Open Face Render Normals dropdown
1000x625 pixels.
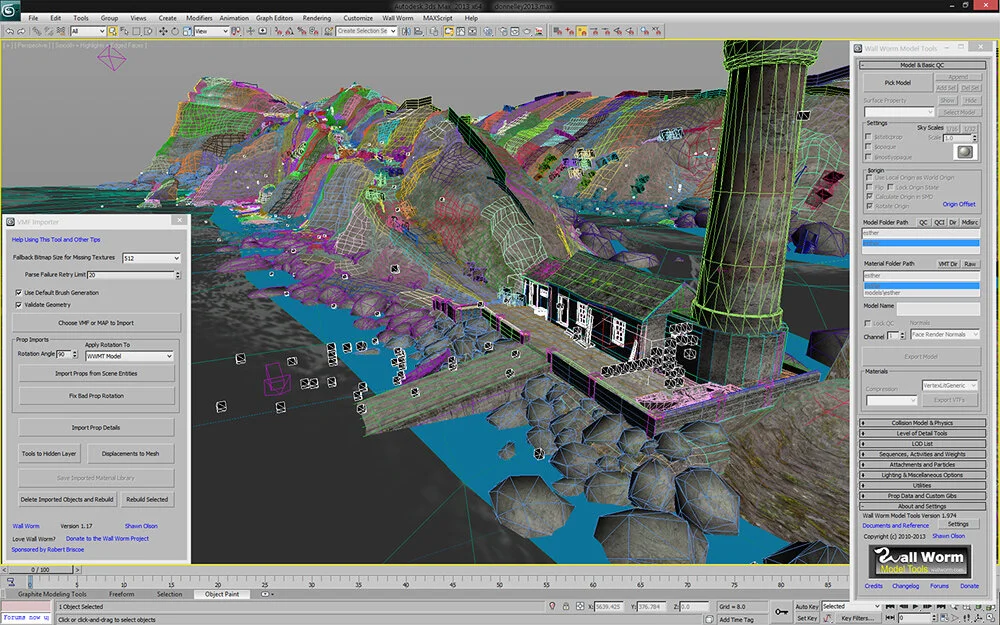coord(945,334)
